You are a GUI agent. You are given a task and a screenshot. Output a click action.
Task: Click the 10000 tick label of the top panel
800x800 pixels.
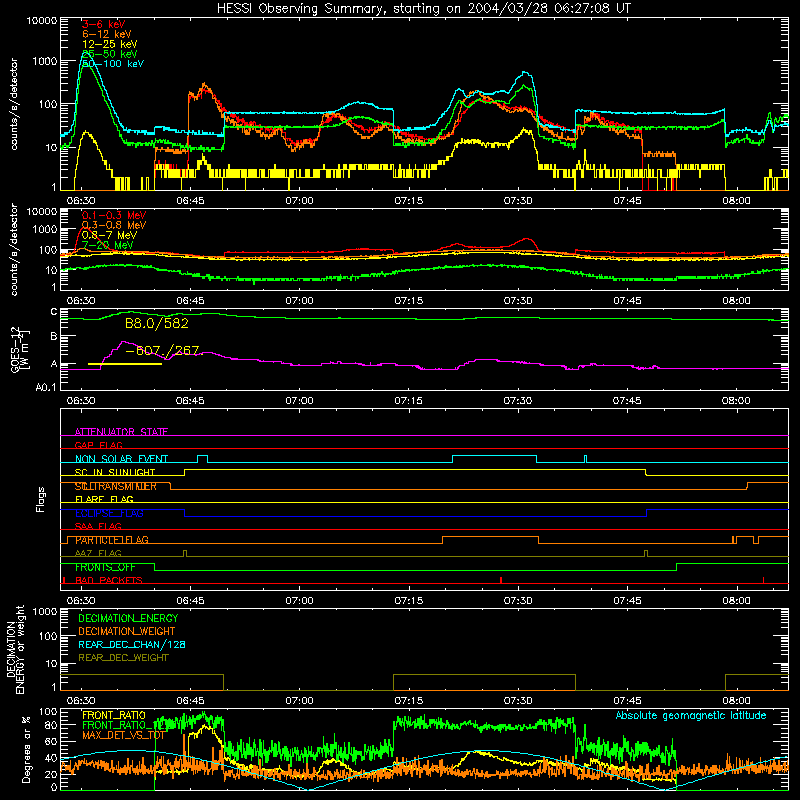pos(42,20)
